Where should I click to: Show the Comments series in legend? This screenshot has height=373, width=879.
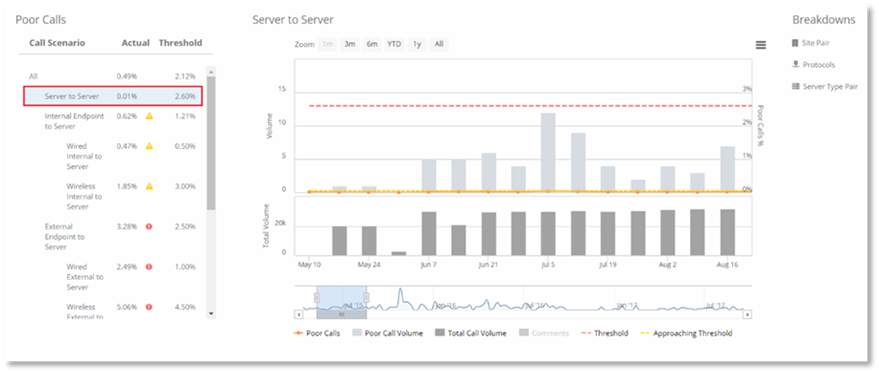point(544,333)
